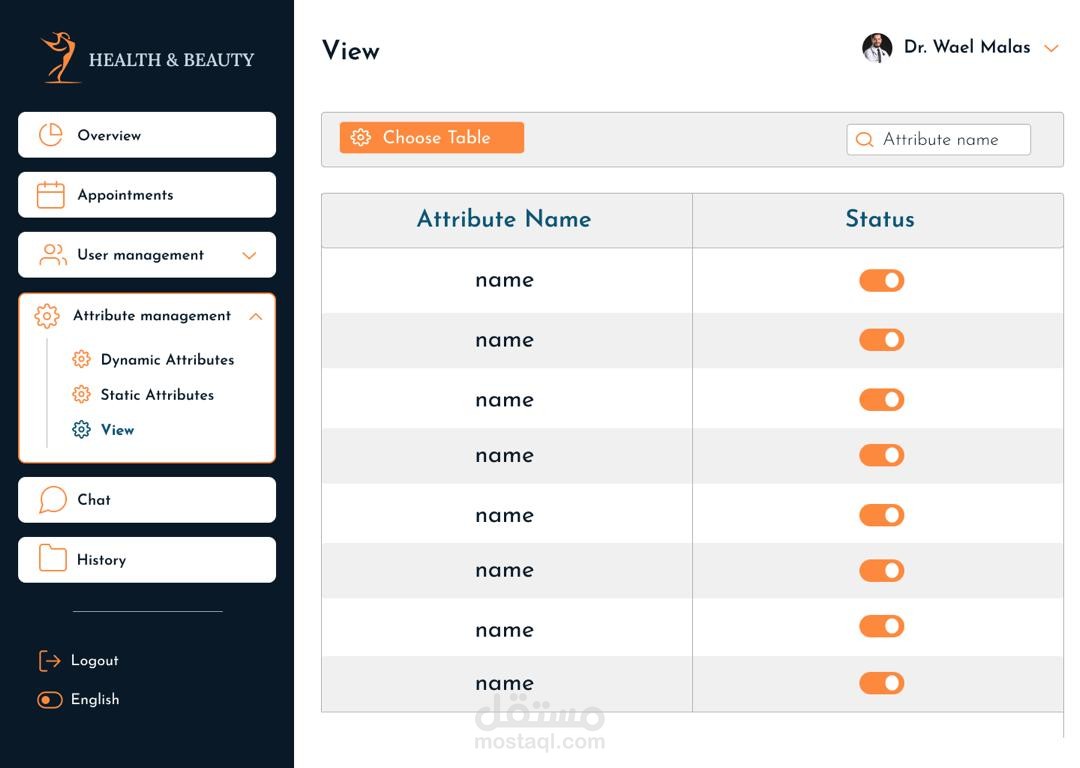Click the search magnifier icon
This screenshot has width=1080, height=768.
864,140
